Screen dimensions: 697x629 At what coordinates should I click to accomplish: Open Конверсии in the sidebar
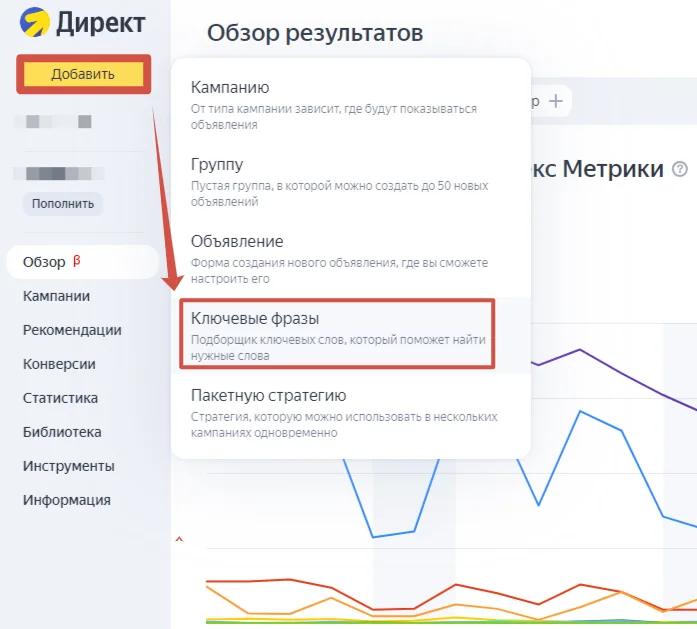pyautogui.click(x=59, y=364)
